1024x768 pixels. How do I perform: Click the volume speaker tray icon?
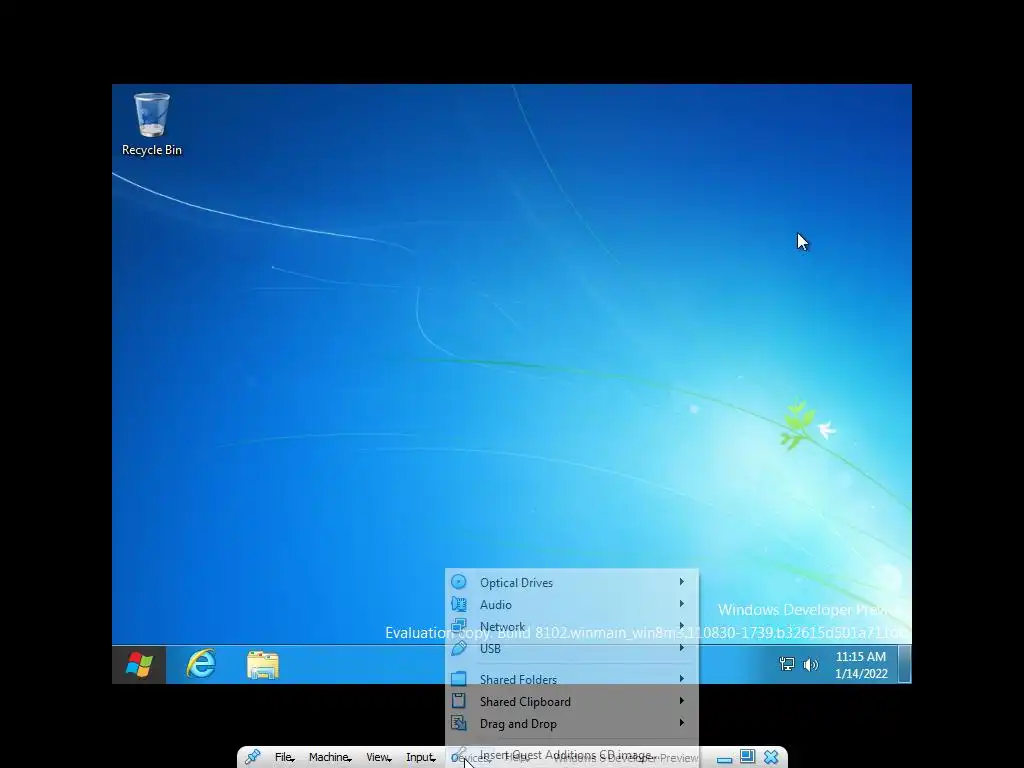[810, 665]
